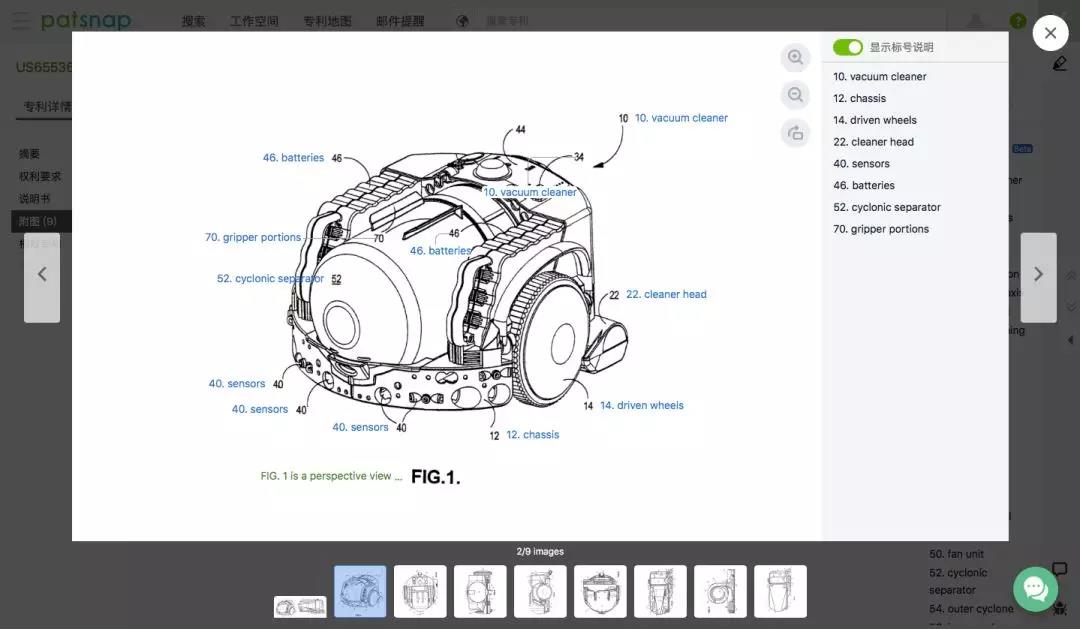Screen dimensions: 1080x629
Task: Open the first thumbnail in image strip
Action: coord(300,606)
